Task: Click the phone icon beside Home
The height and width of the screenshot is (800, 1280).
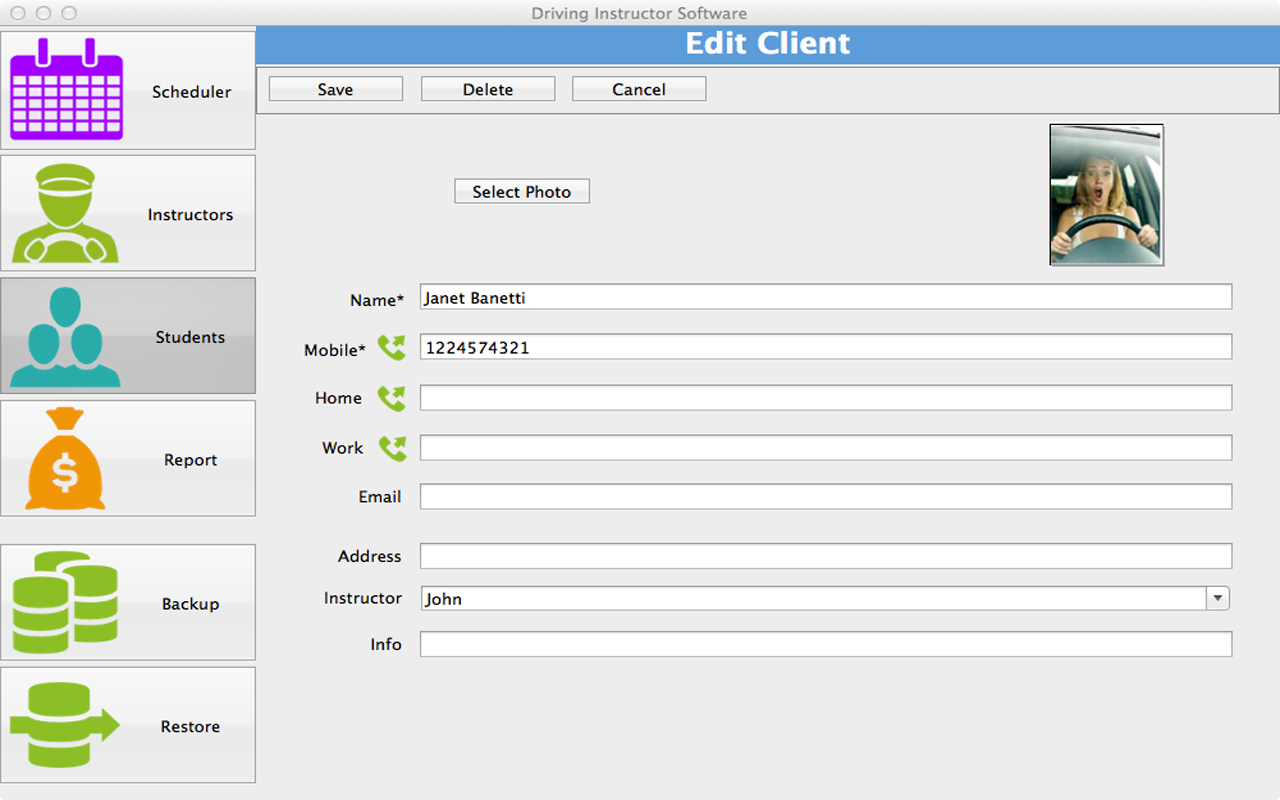Action: point(392,398)
